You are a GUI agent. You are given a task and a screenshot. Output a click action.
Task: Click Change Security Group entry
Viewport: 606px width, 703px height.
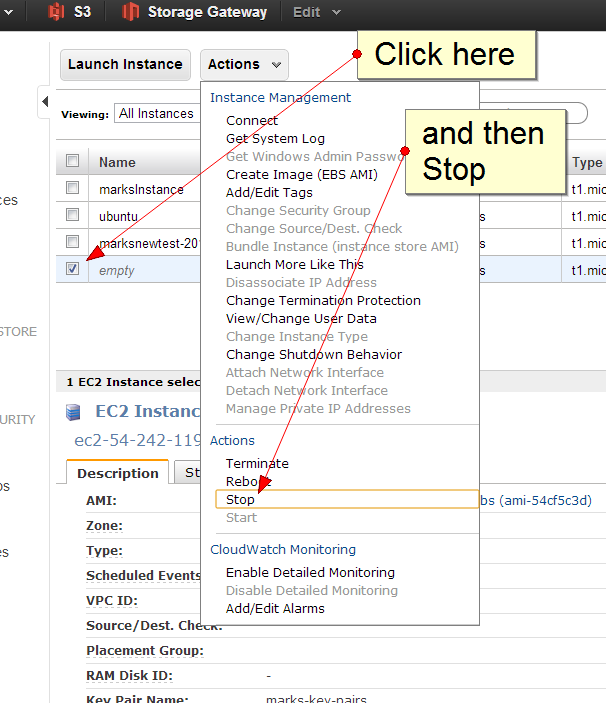pyautogui.click(x=298, y=210)
